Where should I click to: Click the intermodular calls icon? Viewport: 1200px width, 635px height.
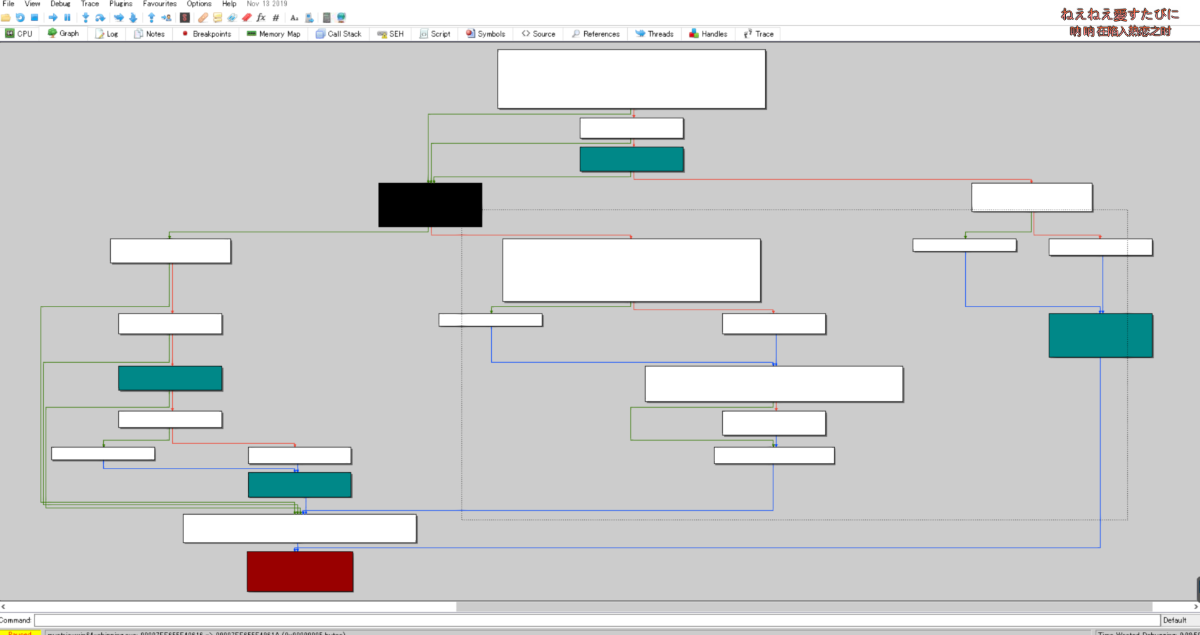[x=309, y=17]
